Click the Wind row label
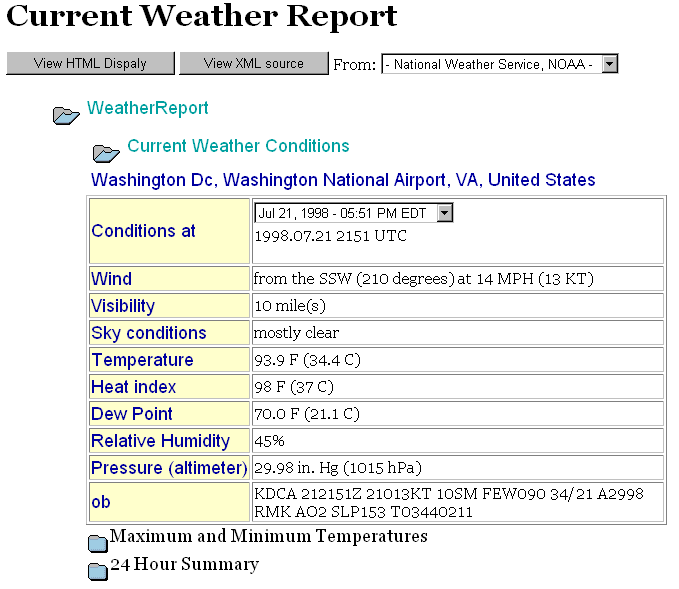 [111, 279]
